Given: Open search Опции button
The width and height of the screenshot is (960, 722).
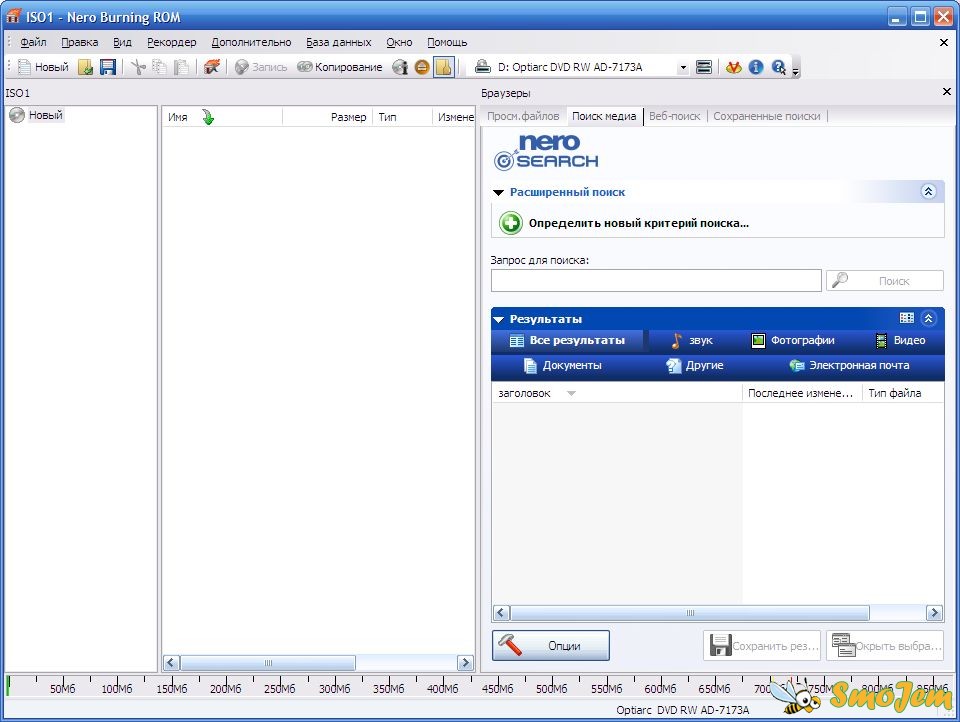Looking at the screenshot, I should coord(550,645).
